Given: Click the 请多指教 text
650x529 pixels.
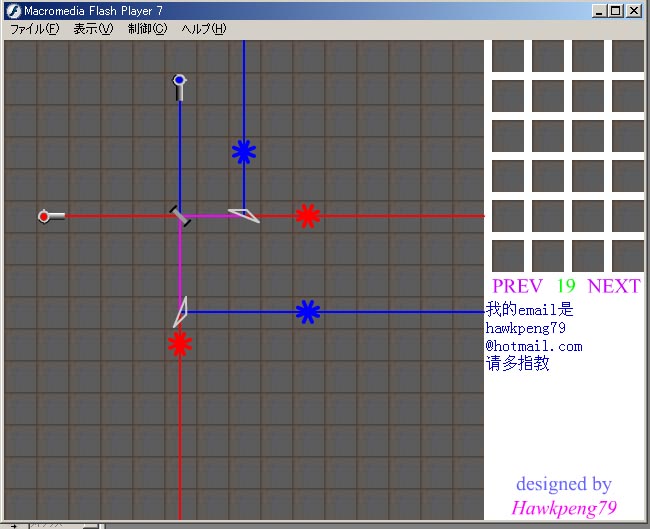Looking at the screenshot, I should pos(517,363).
